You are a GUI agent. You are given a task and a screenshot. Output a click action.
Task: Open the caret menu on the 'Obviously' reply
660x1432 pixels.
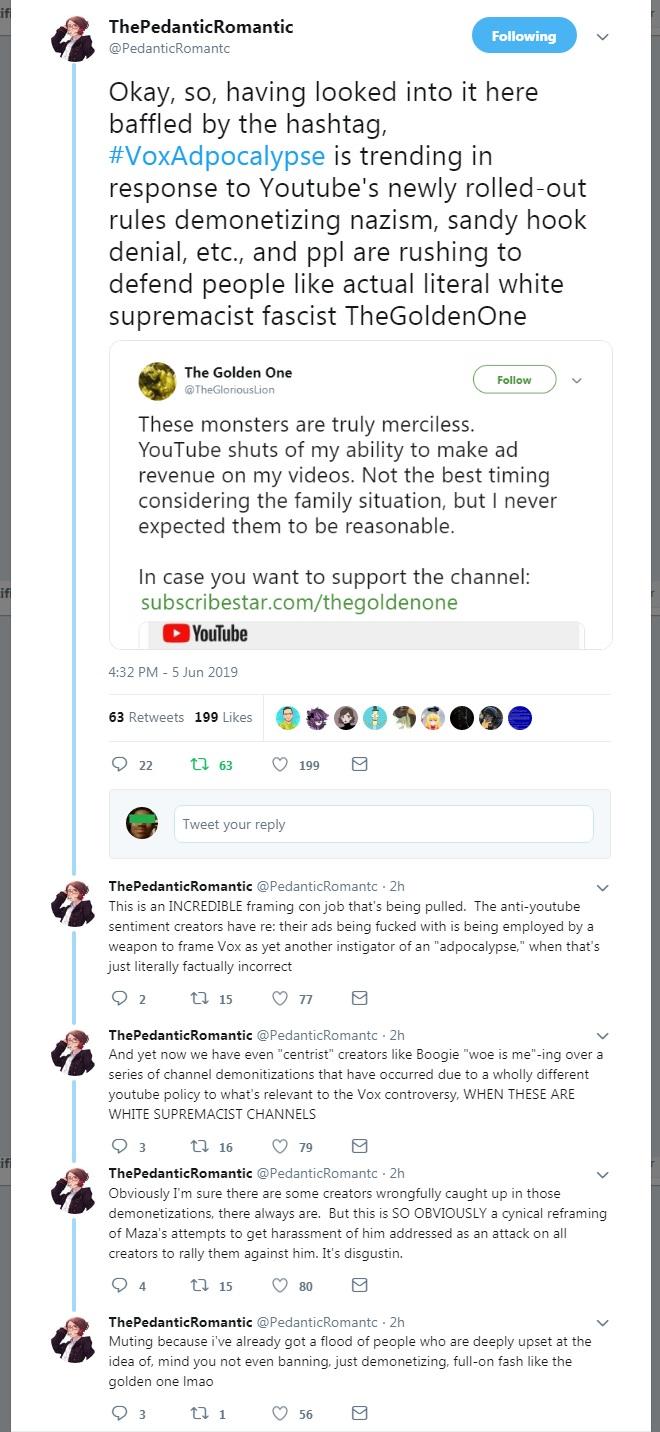[602, 1175]
